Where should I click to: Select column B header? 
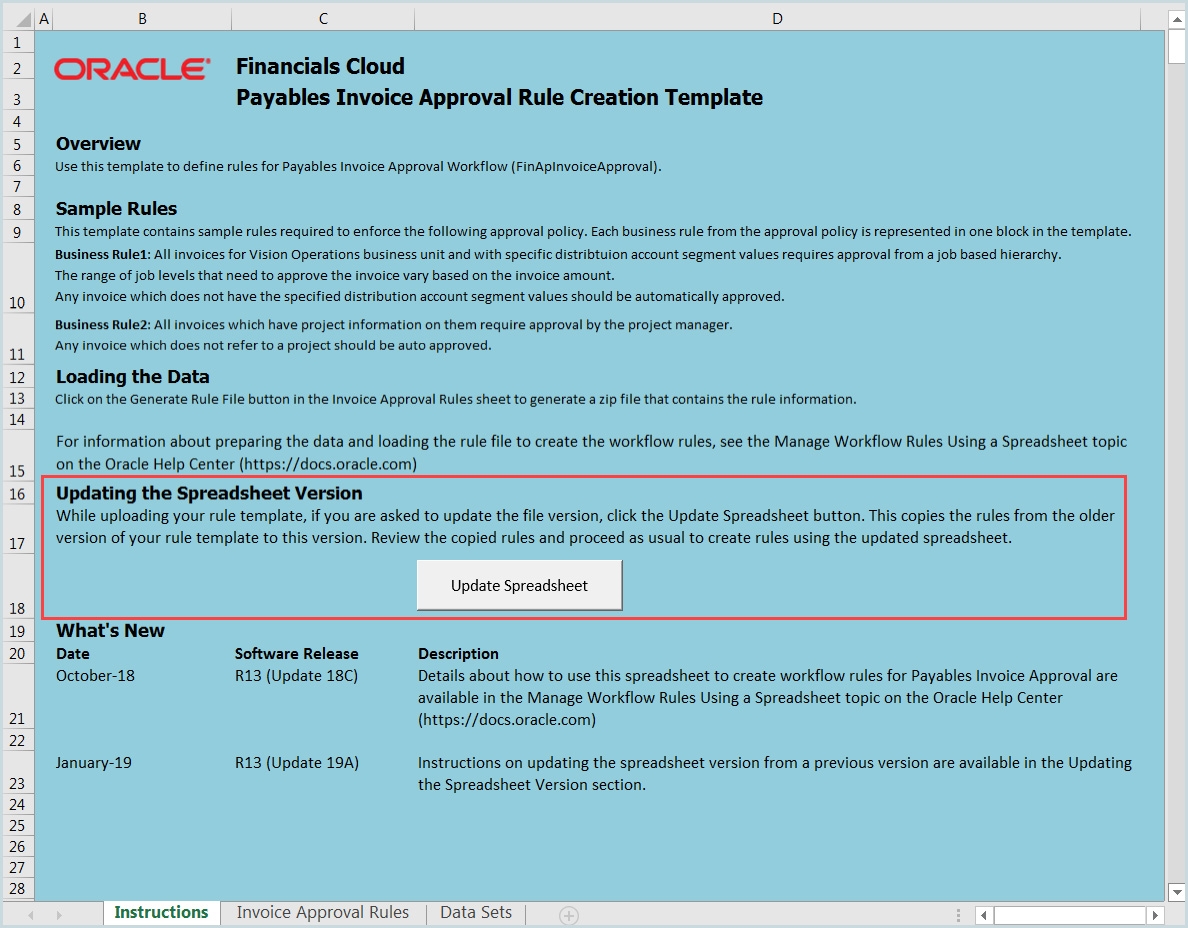[x=142, y=19]
